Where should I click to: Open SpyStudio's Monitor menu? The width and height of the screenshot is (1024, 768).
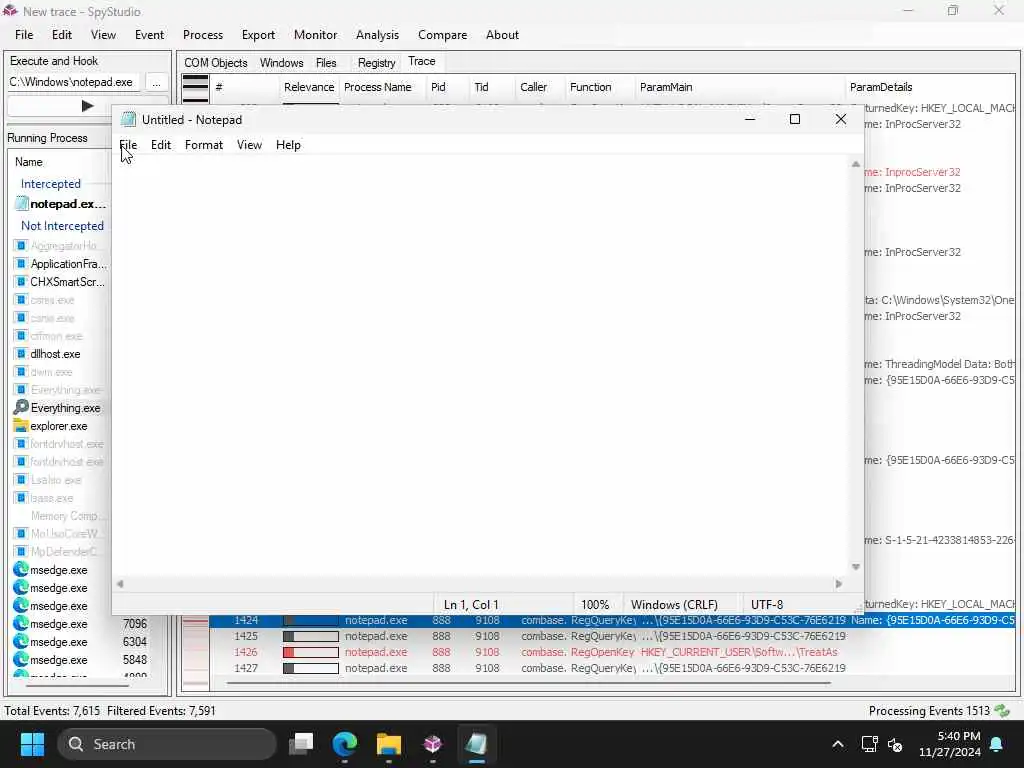[315, 35]
